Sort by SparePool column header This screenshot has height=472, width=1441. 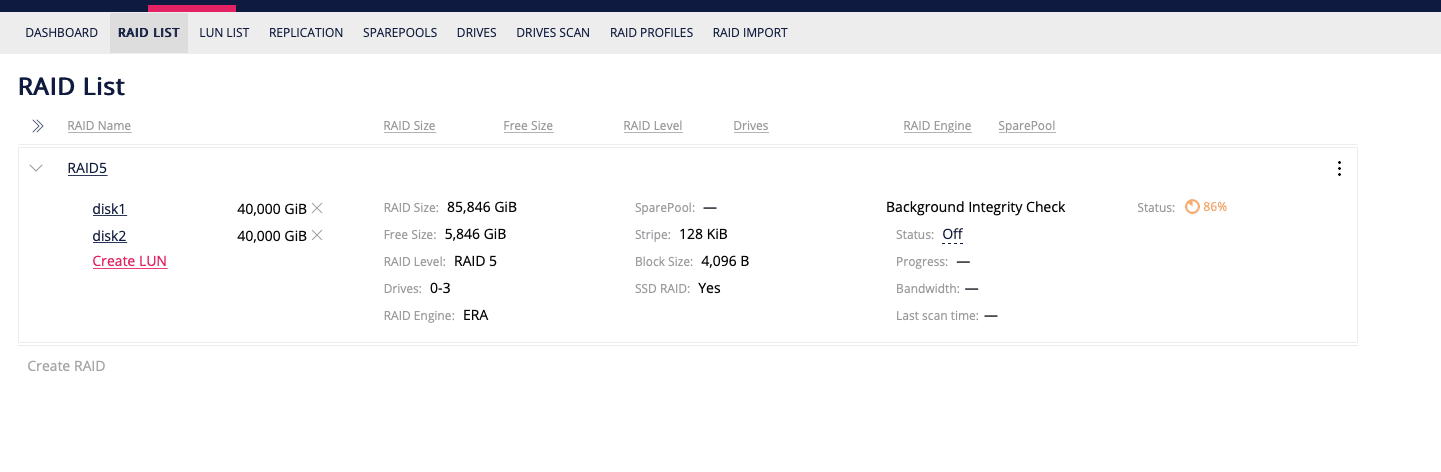click(1027, 126)
